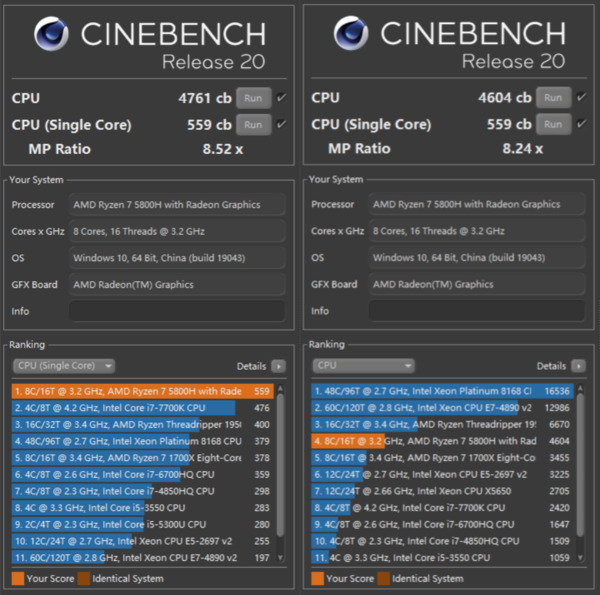The width and height of the screenshot is (600, 595).
Task: Select Threadripper row scoring 6670
Action: 442,424
